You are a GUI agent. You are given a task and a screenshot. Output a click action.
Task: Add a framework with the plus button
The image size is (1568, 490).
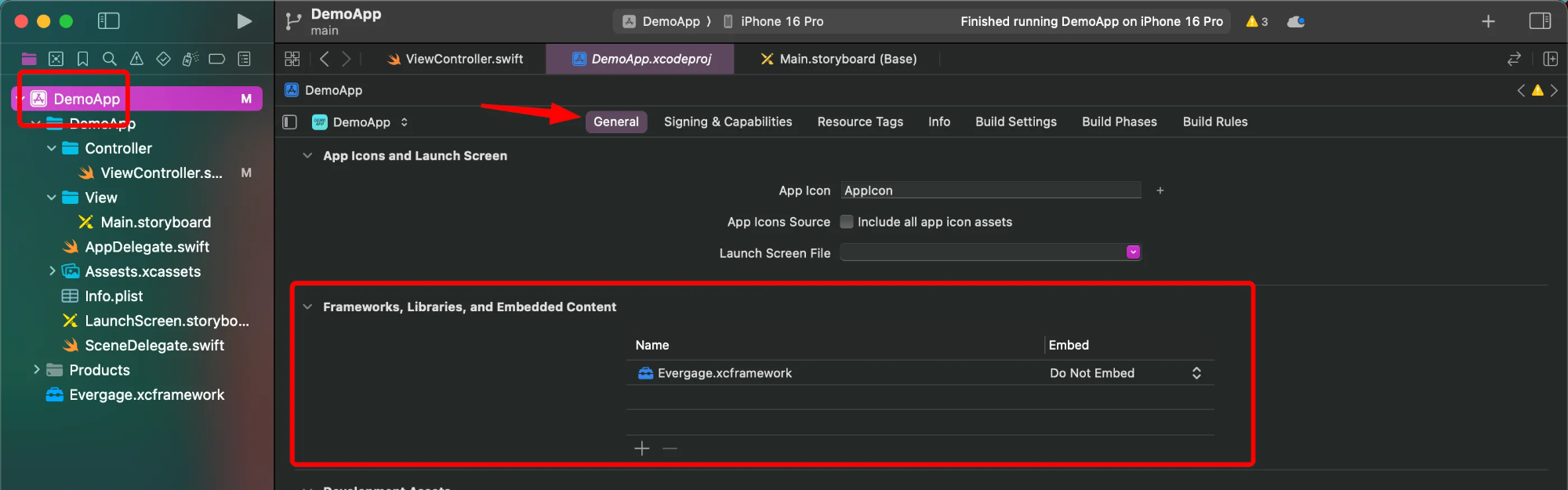641,448
